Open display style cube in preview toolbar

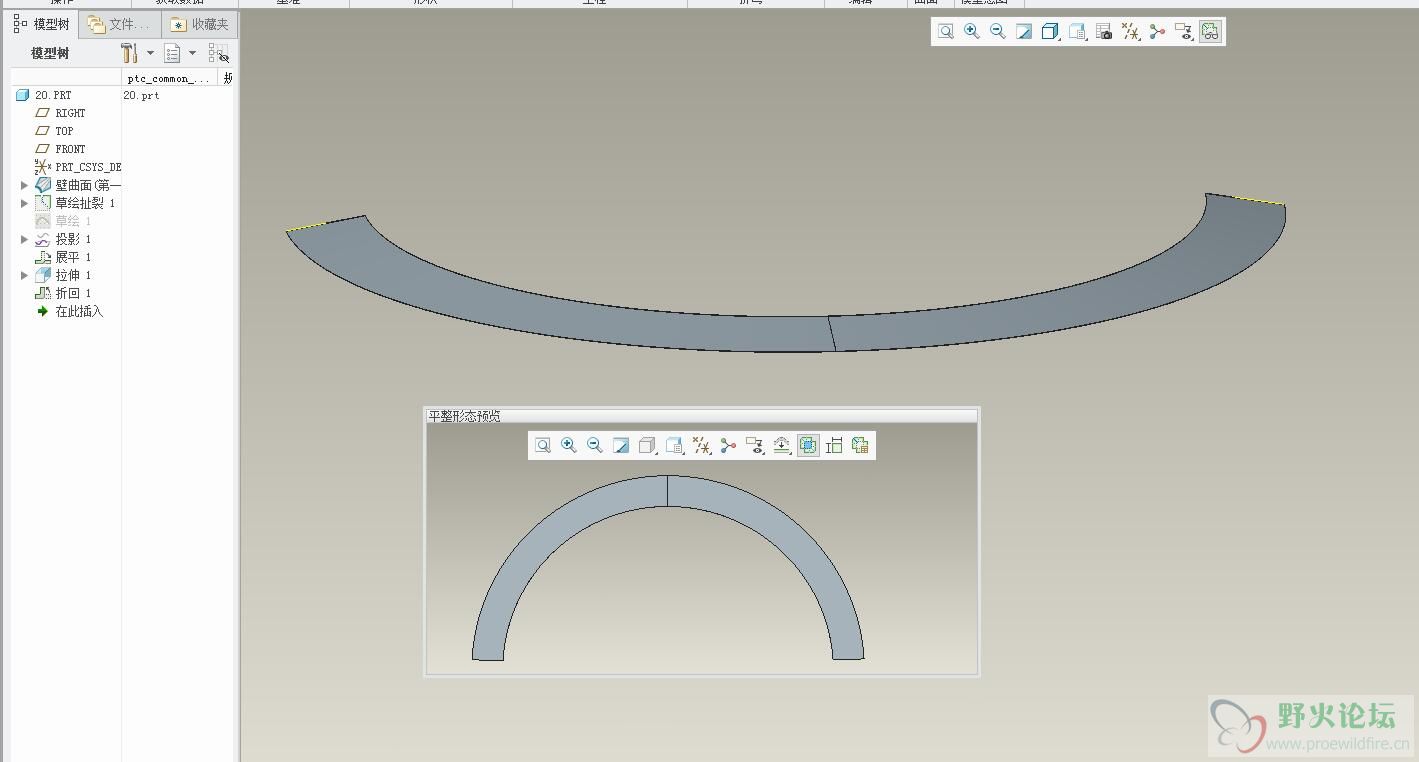pyautogui.click(x=647, y=446)
